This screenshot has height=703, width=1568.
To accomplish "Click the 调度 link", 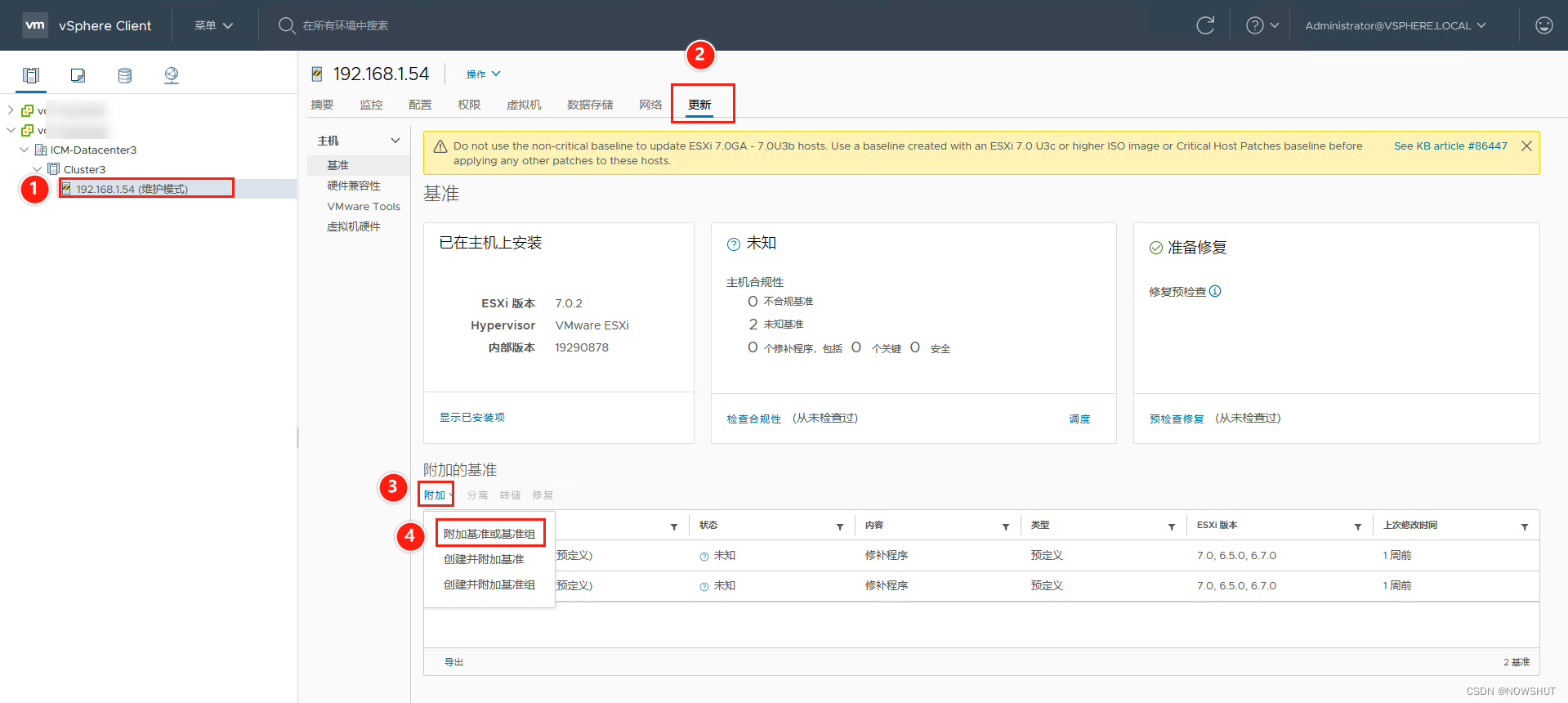I will [1079, 419].
